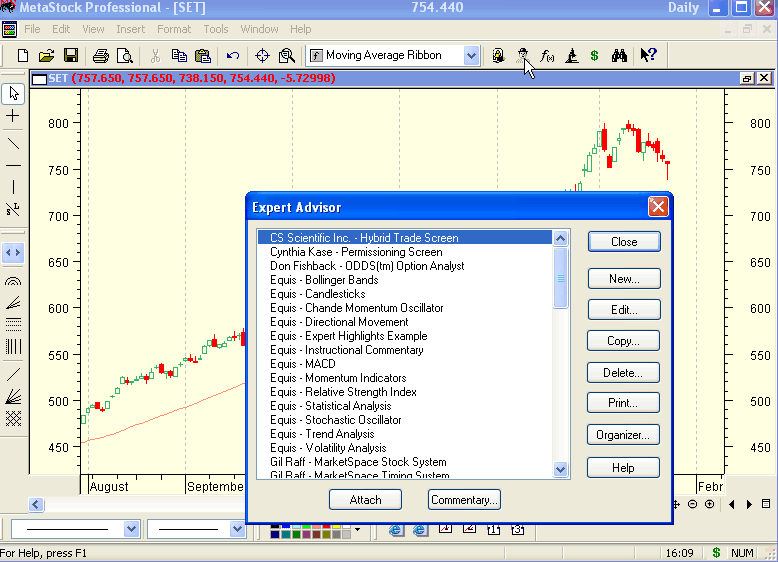The image size is (778, 562).
Task: Click the Print Preview icon
Action: [125, 56]
